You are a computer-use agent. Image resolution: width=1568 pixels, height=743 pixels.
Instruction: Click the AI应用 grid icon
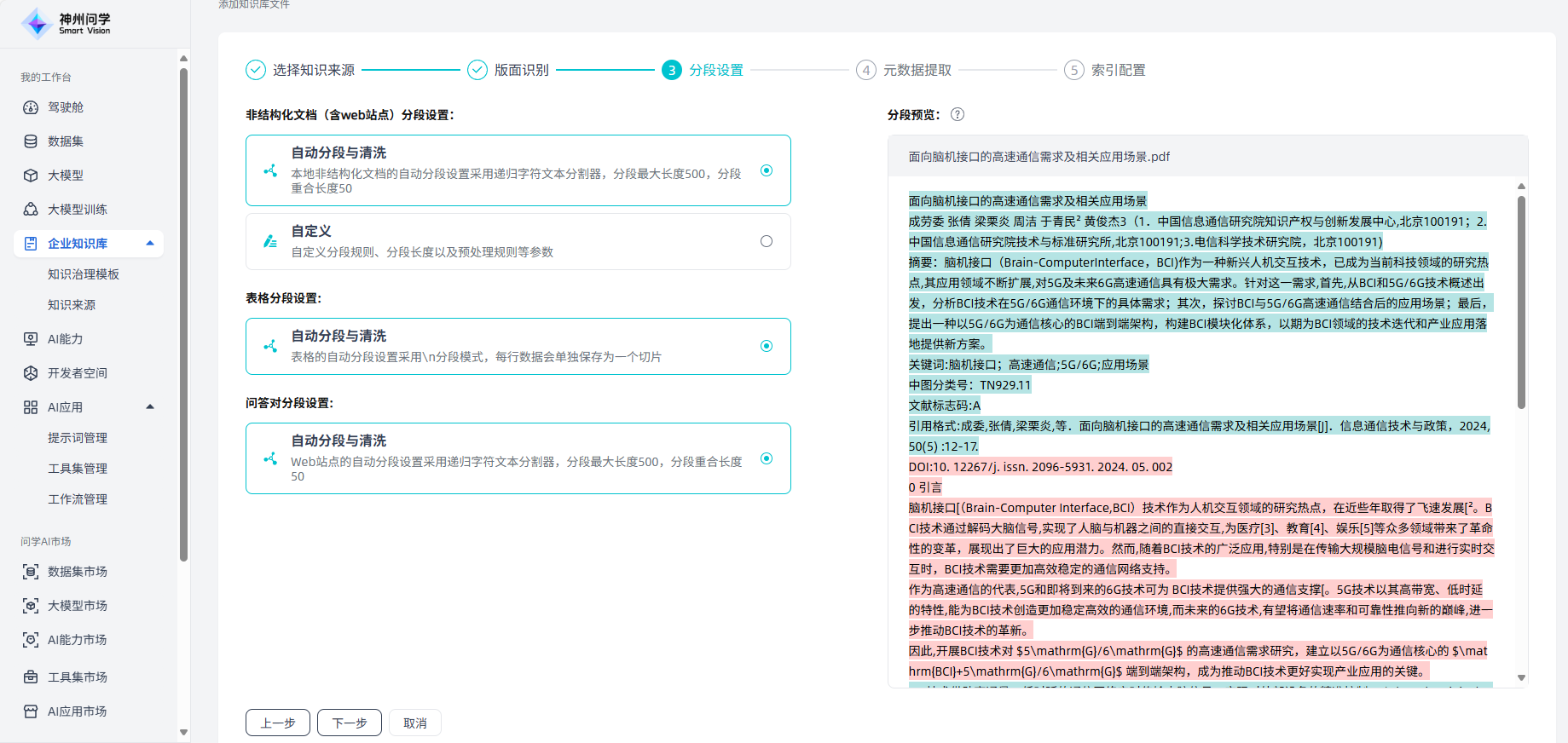[x=31, y=407]
